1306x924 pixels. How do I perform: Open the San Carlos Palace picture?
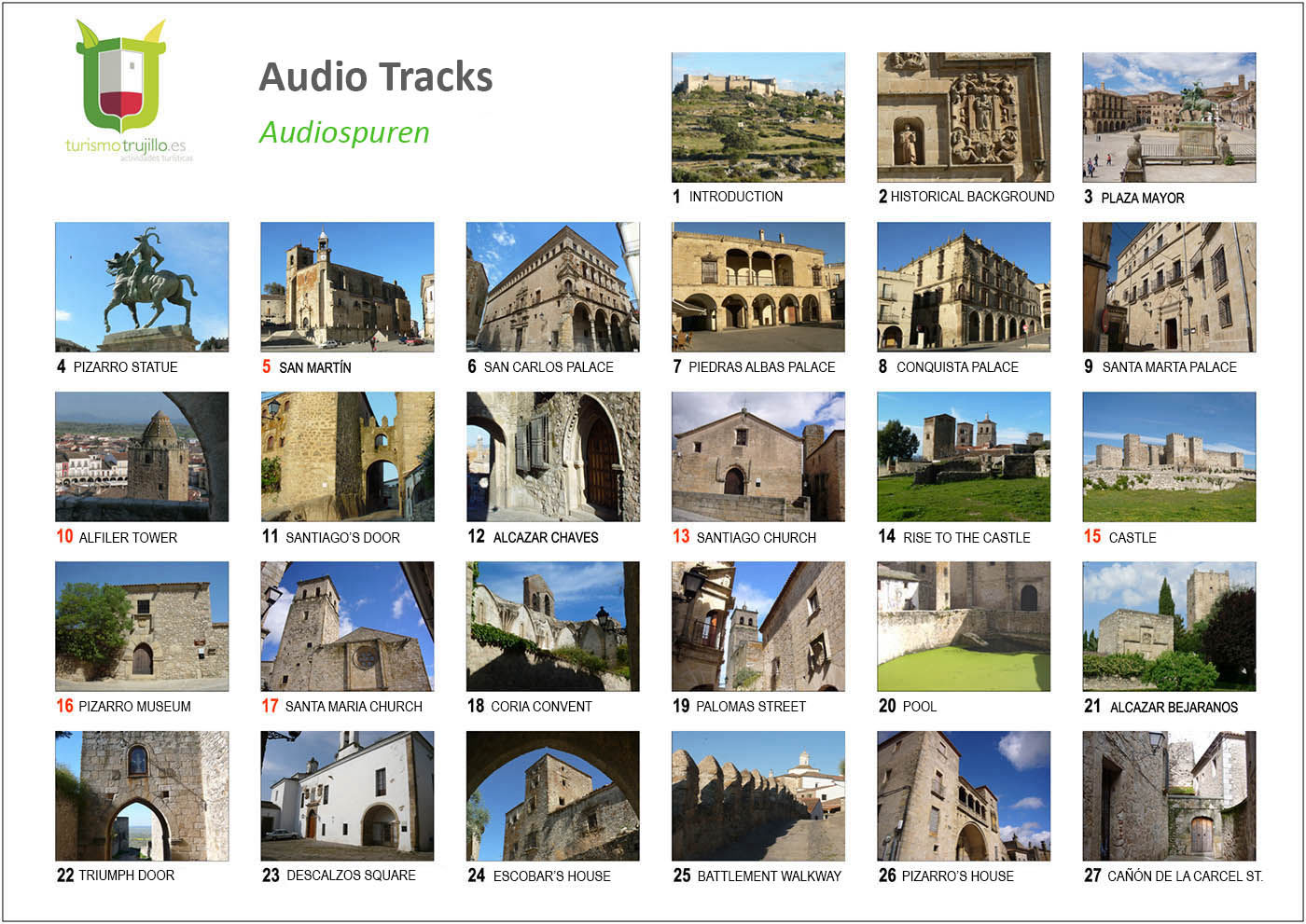(553, 287)
